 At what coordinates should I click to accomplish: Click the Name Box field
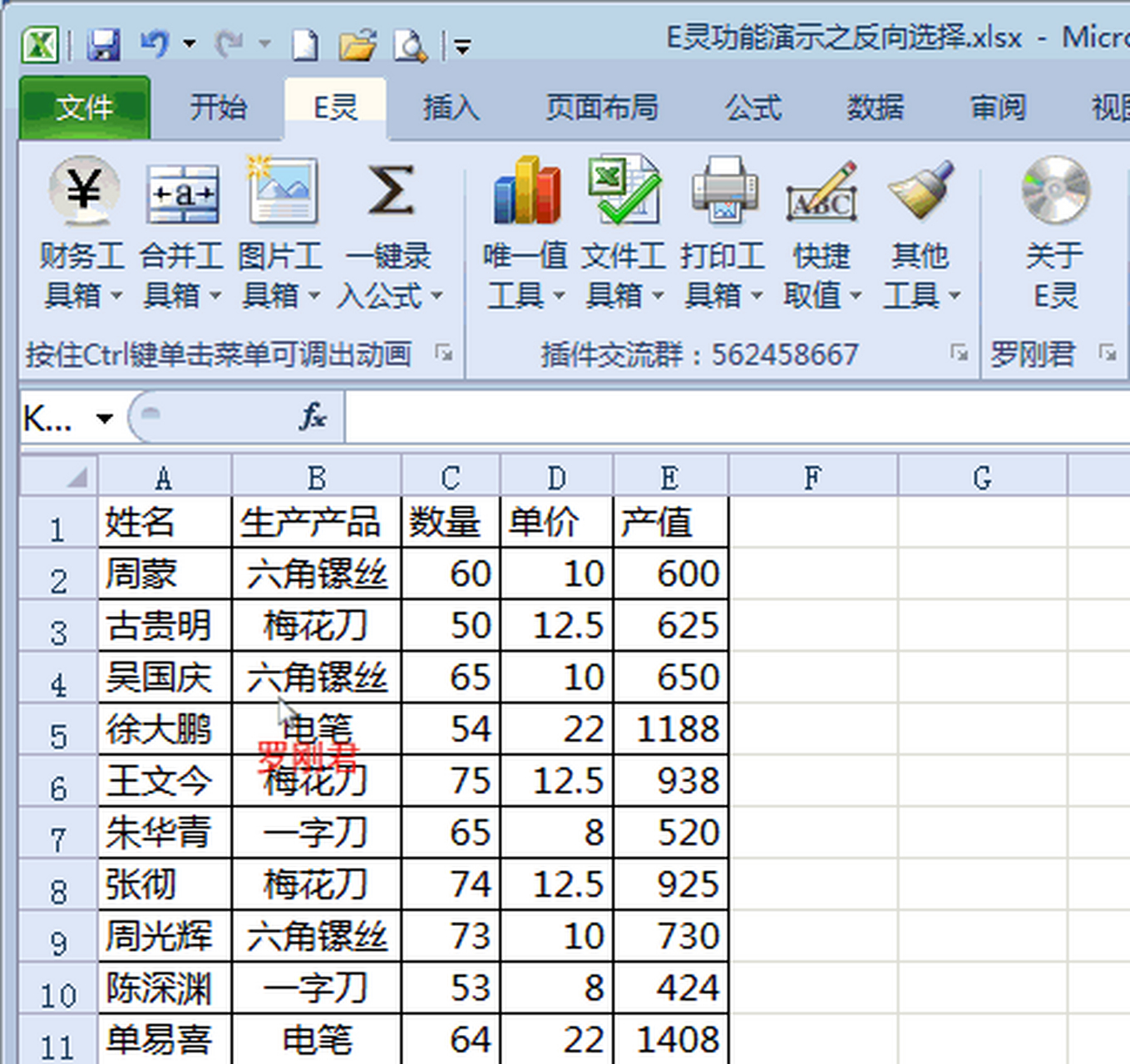click(x=55, y=418)
